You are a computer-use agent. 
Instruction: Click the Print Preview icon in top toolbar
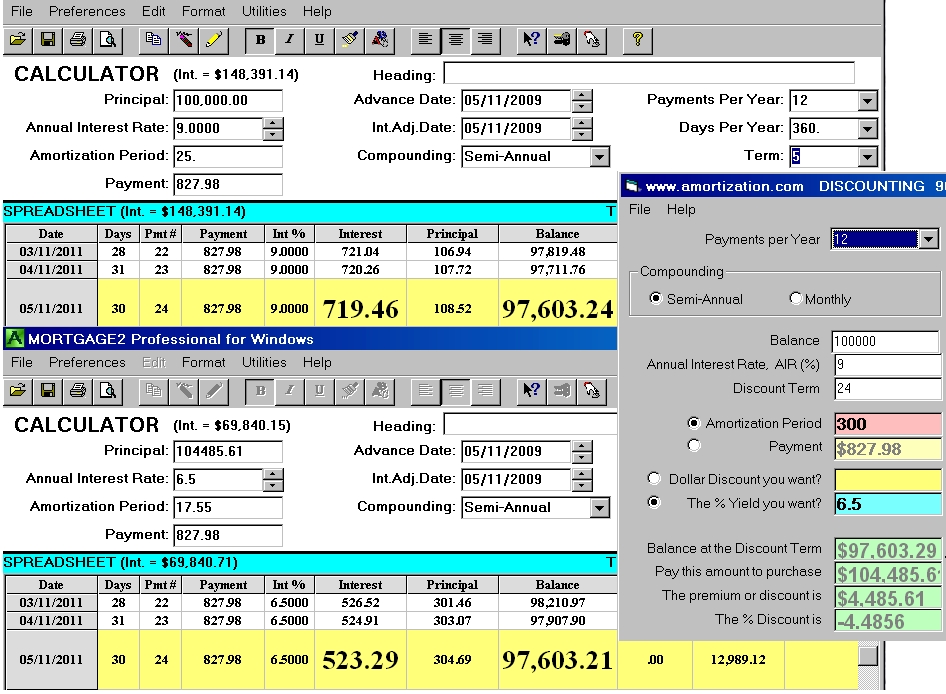tap(106, 40)
